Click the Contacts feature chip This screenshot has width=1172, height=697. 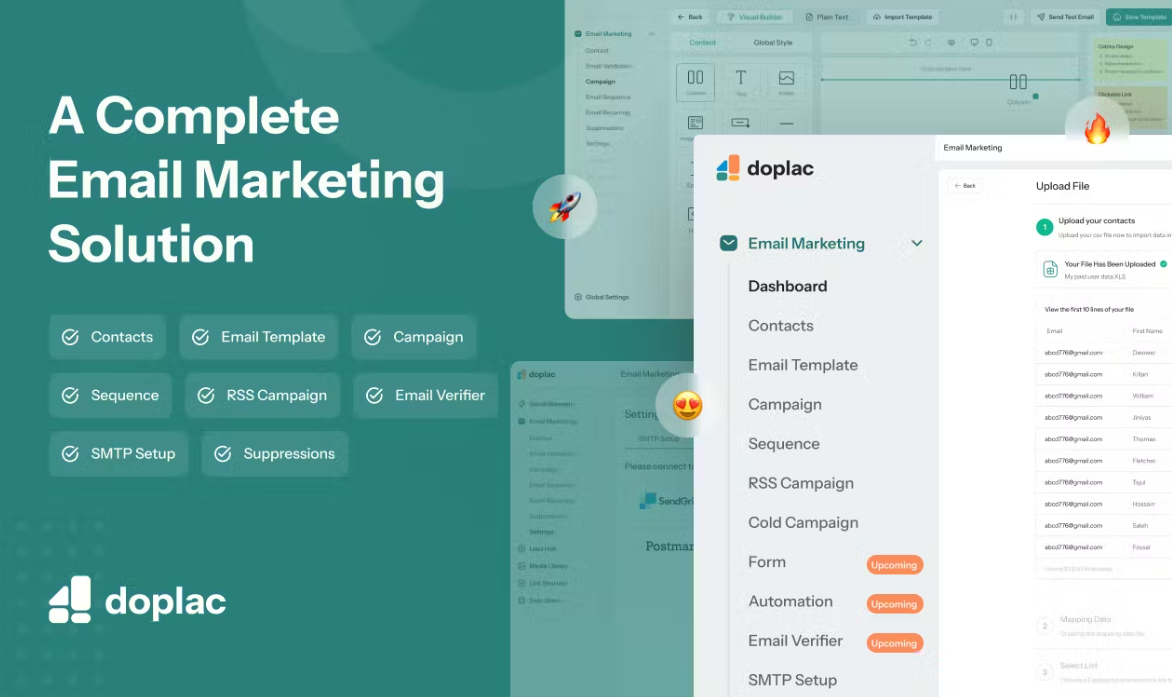click(108, 337)
